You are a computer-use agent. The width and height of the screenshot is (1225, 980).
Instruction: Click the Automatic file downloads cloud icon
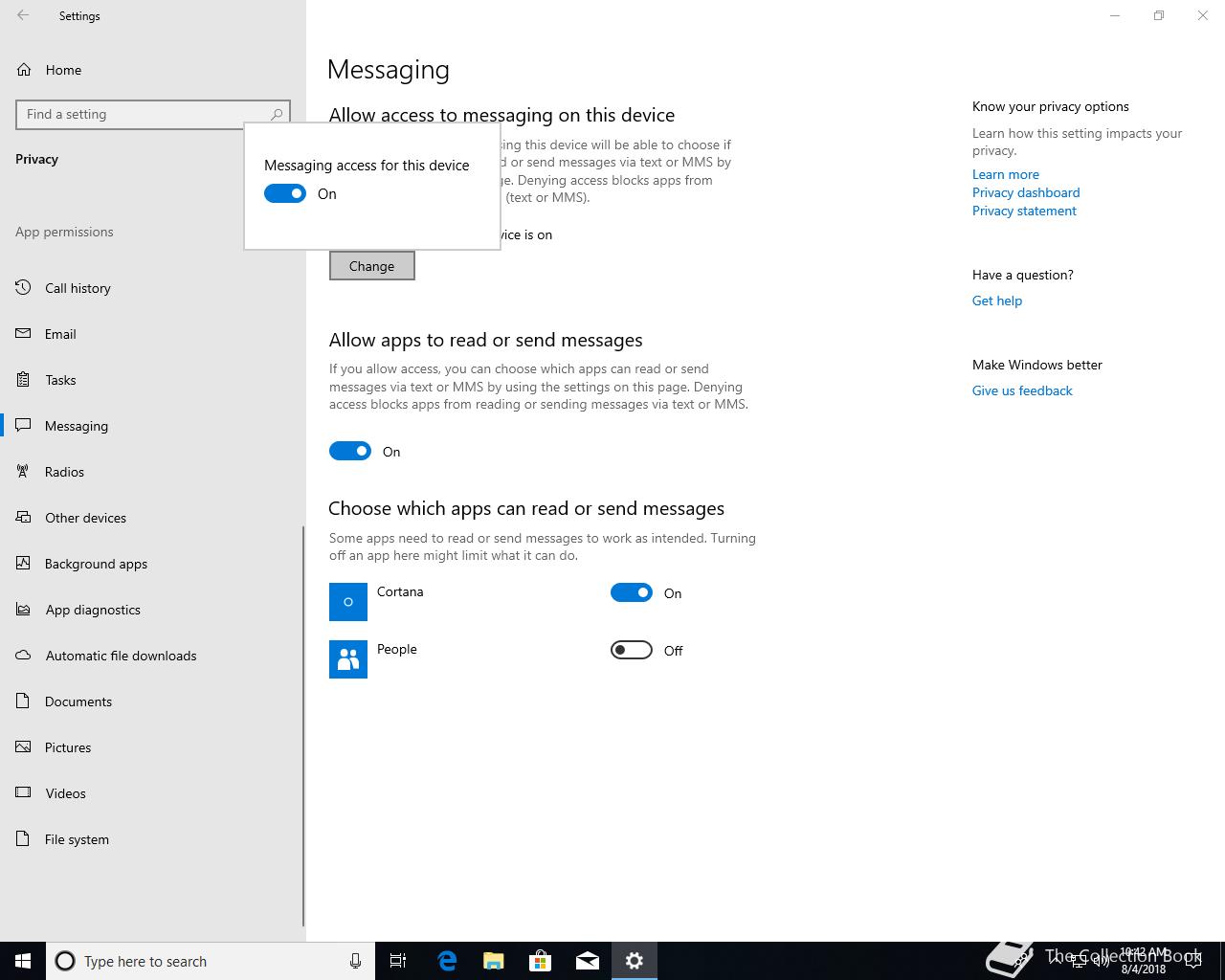[x=24, y=656]
